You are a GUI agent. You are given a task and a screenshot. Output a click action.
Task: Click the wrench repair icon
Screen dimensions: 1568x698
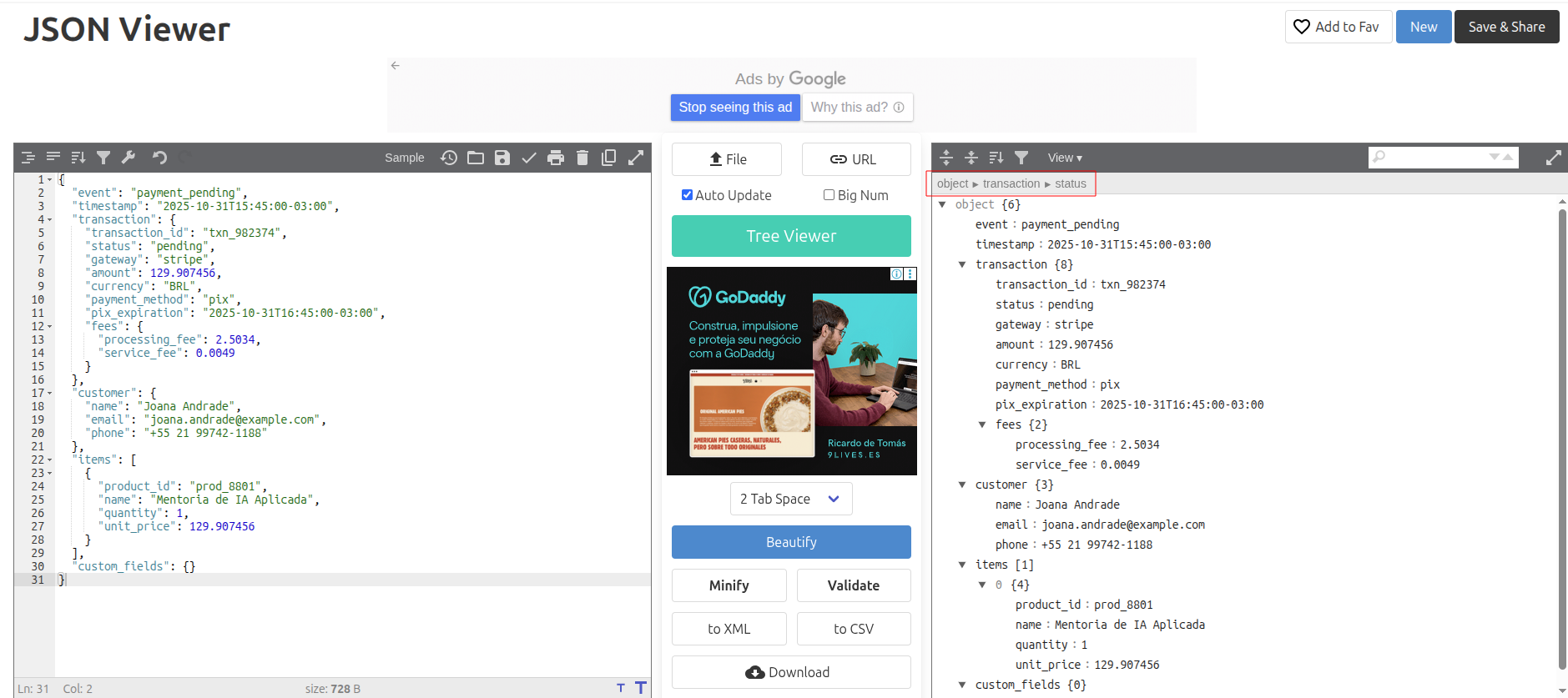coord(129,158)
